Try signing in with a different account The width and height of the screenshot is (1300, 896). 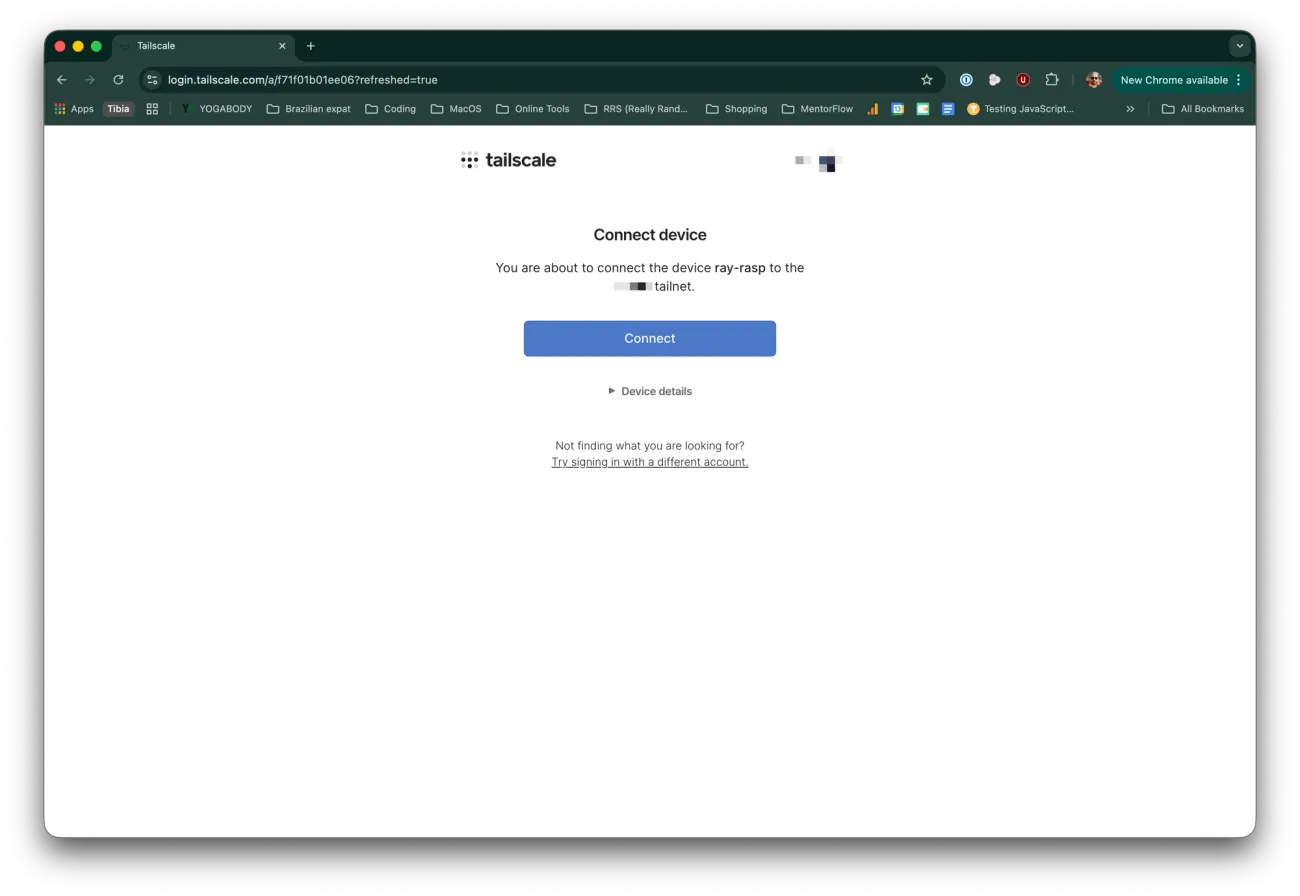click(650, 462)
